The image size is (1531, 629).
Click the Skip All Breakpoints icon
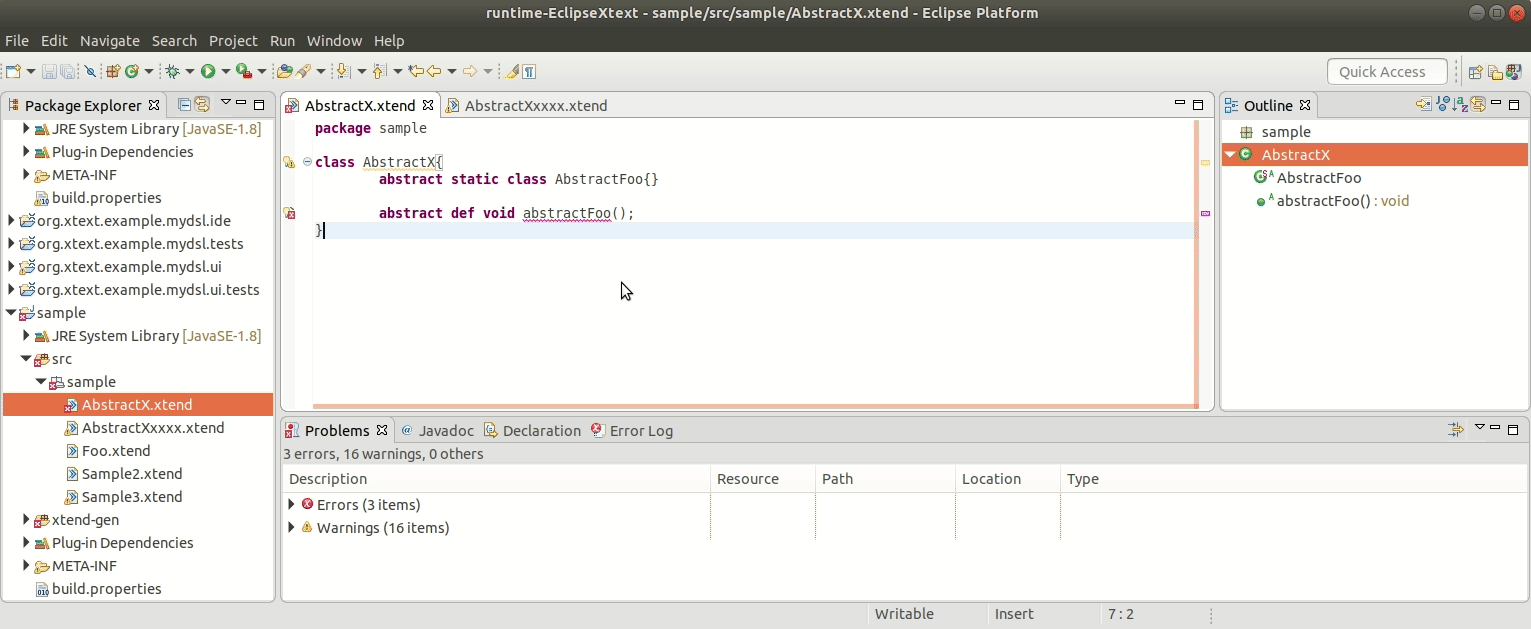point(90,71)
